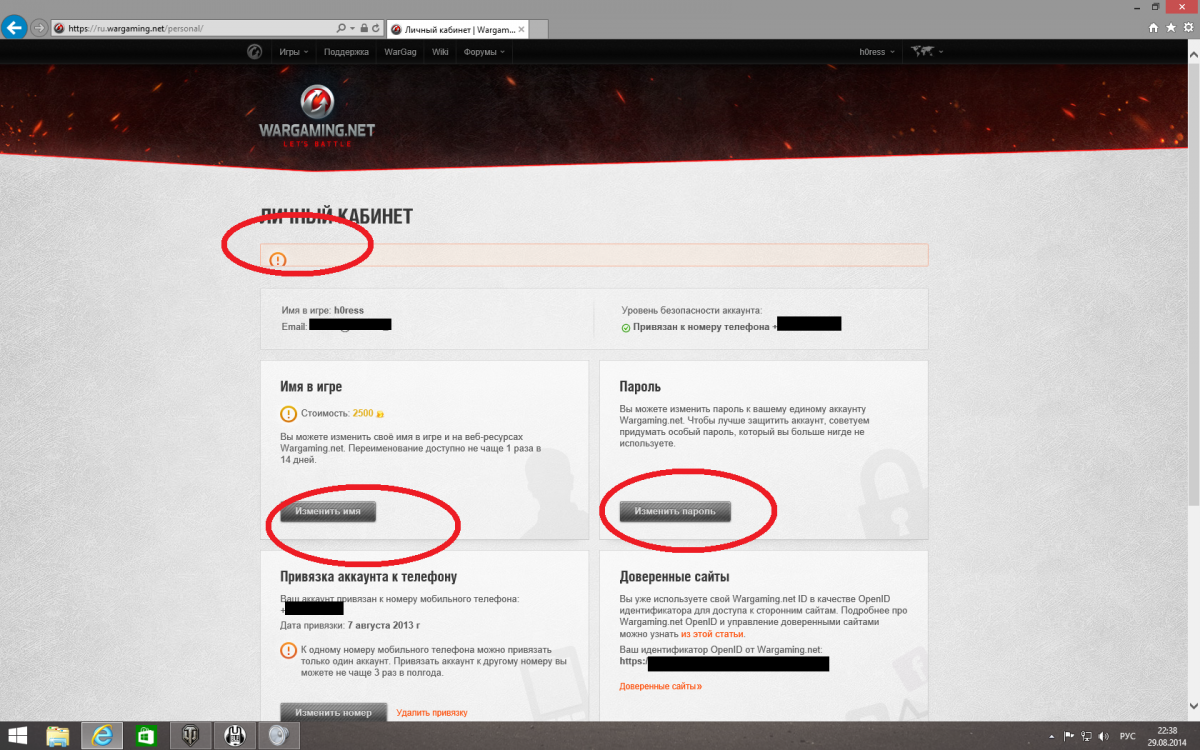Refresh the page with the reload icon
Screen dimensions: 1200x750
pyautogui.click(x=375, y=28)
